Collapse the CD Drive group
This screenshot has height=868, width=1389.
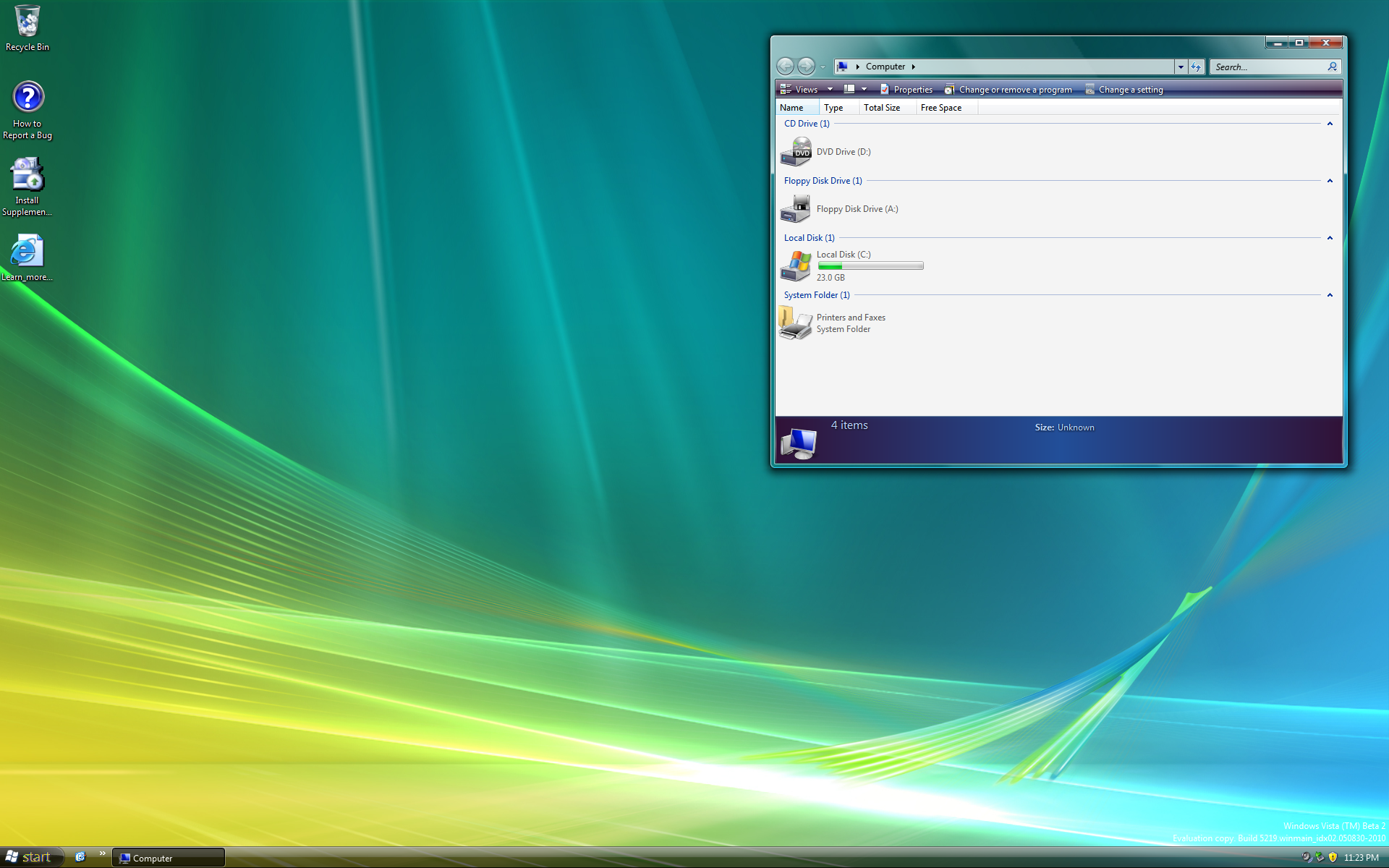[x=1330, y=124]
